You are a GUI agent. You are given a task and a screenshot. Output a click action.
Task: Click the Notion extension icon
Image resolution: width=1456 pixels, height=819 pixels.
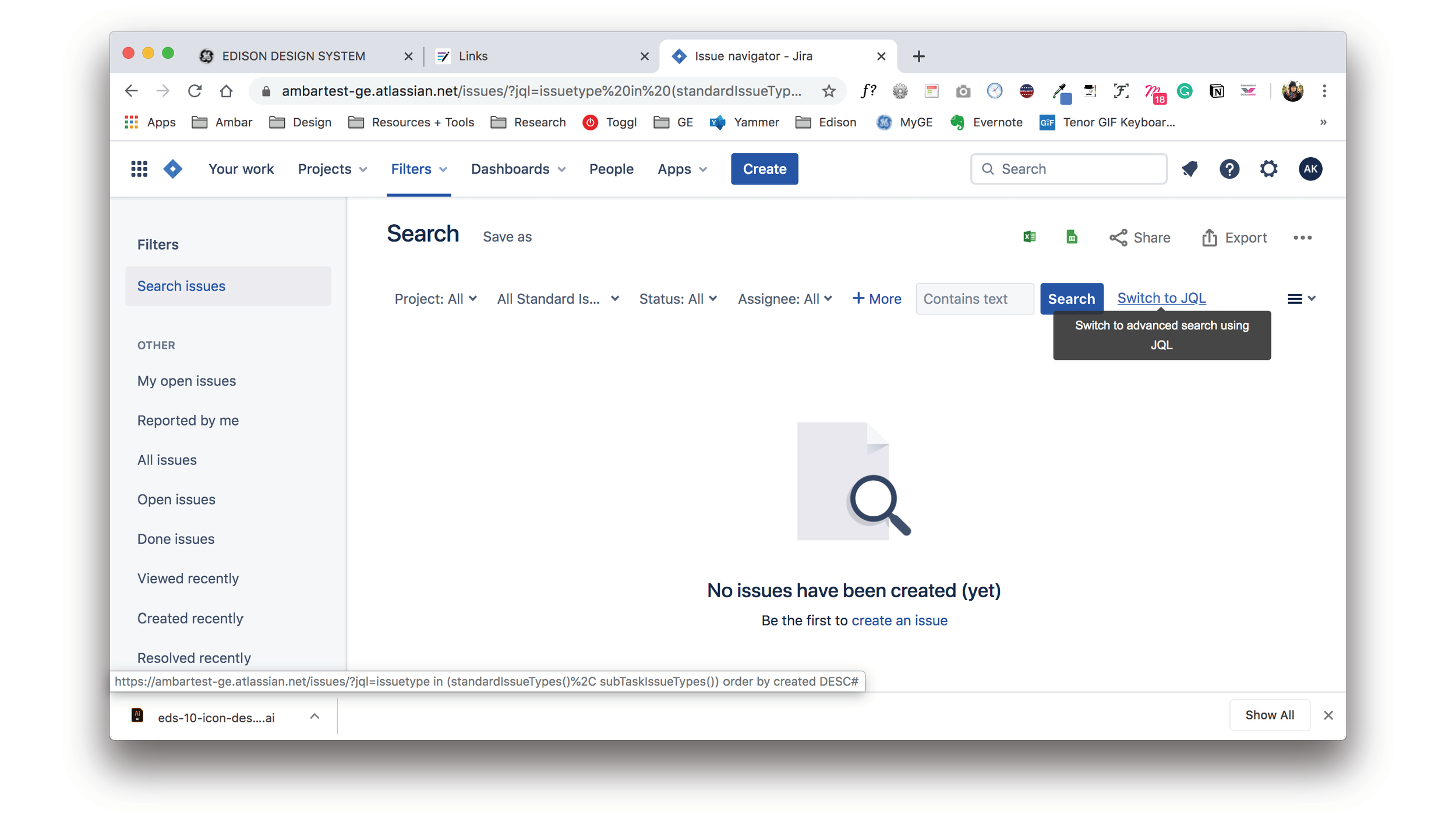[x=1216, y=91]
